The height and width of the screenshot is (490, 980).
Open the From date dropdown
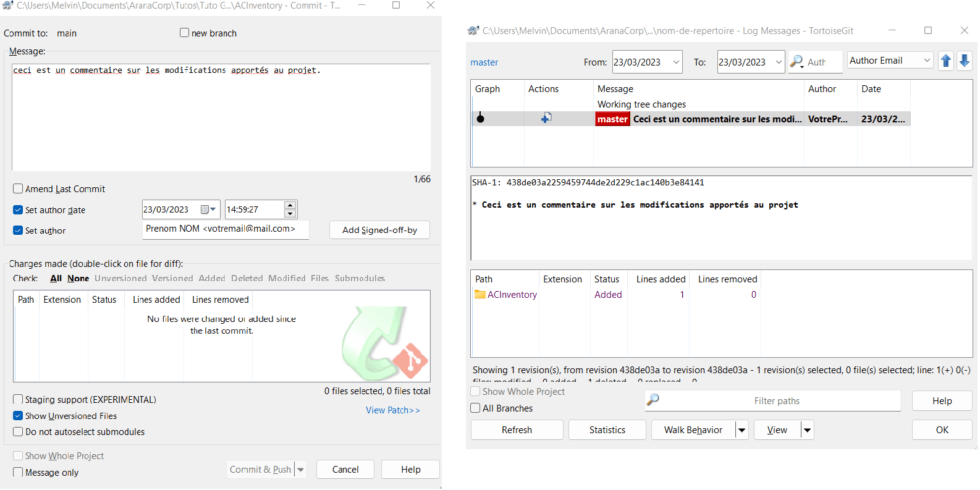click(676, 62)
